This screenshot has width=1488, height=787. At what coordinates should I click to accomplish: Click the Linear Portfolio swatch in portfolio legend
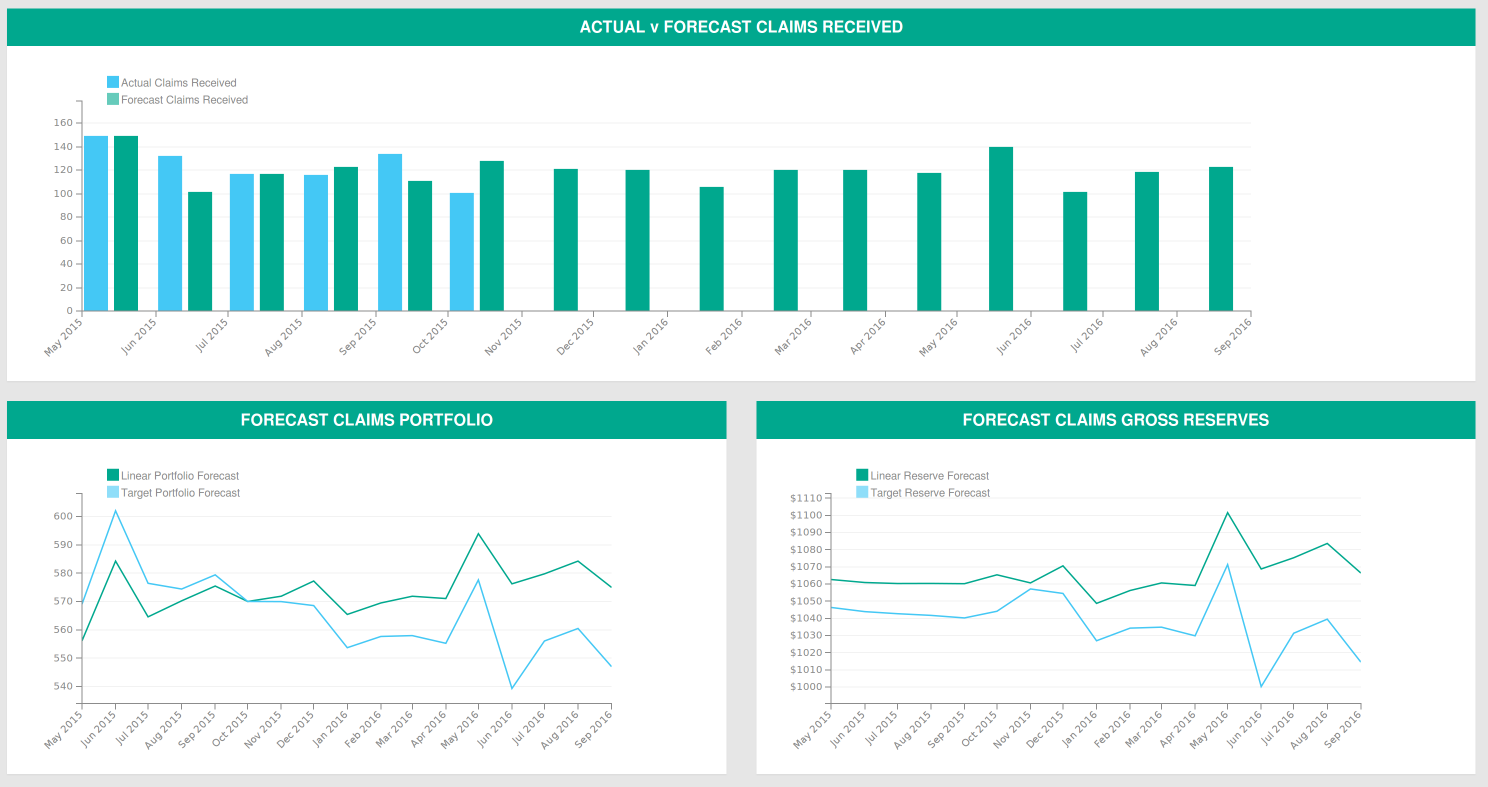click(113, 476)
